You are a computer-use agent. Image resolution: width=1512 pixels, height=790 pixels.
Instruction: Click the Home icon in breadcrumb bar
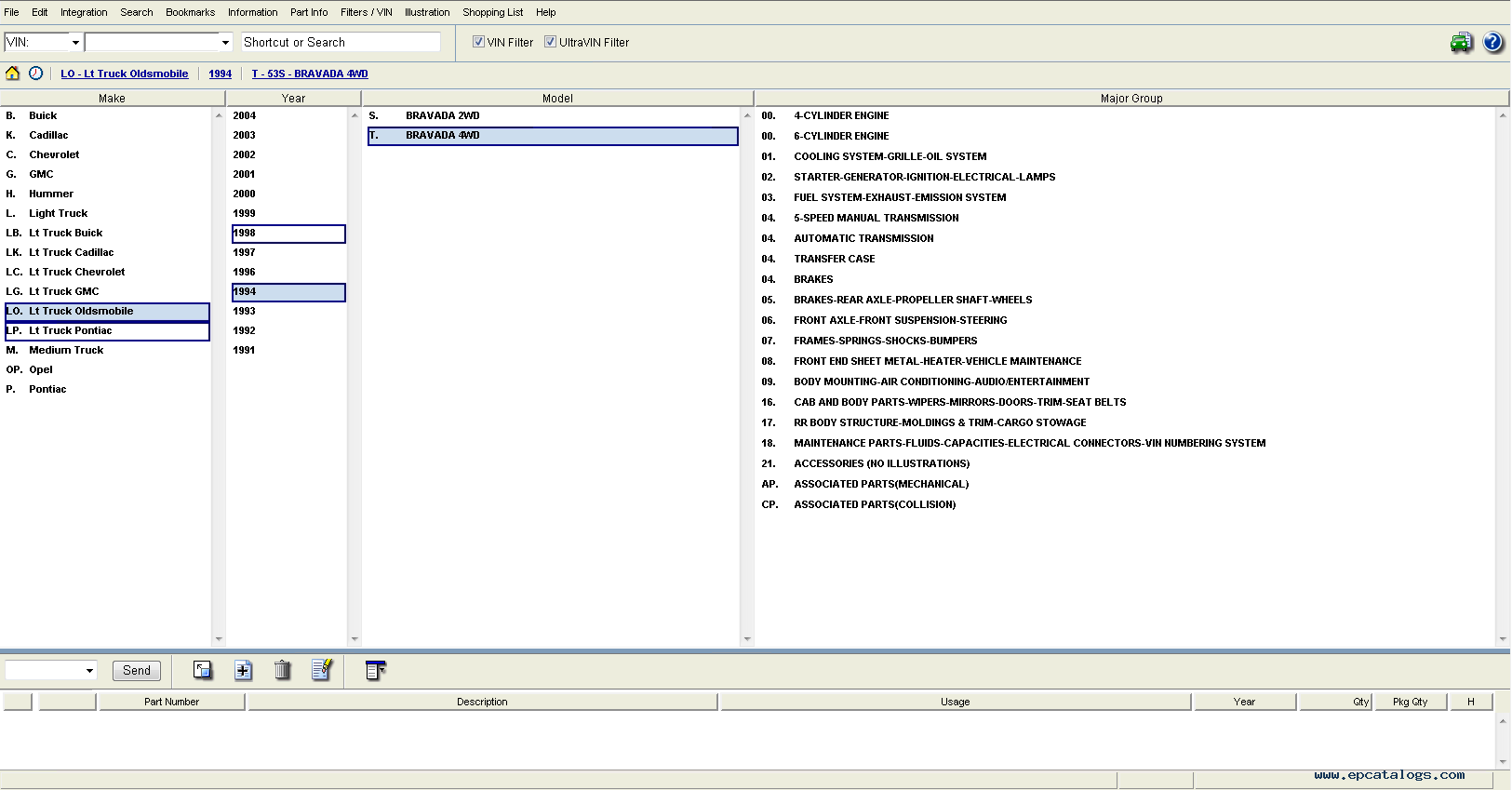click(x=13, y=74)
